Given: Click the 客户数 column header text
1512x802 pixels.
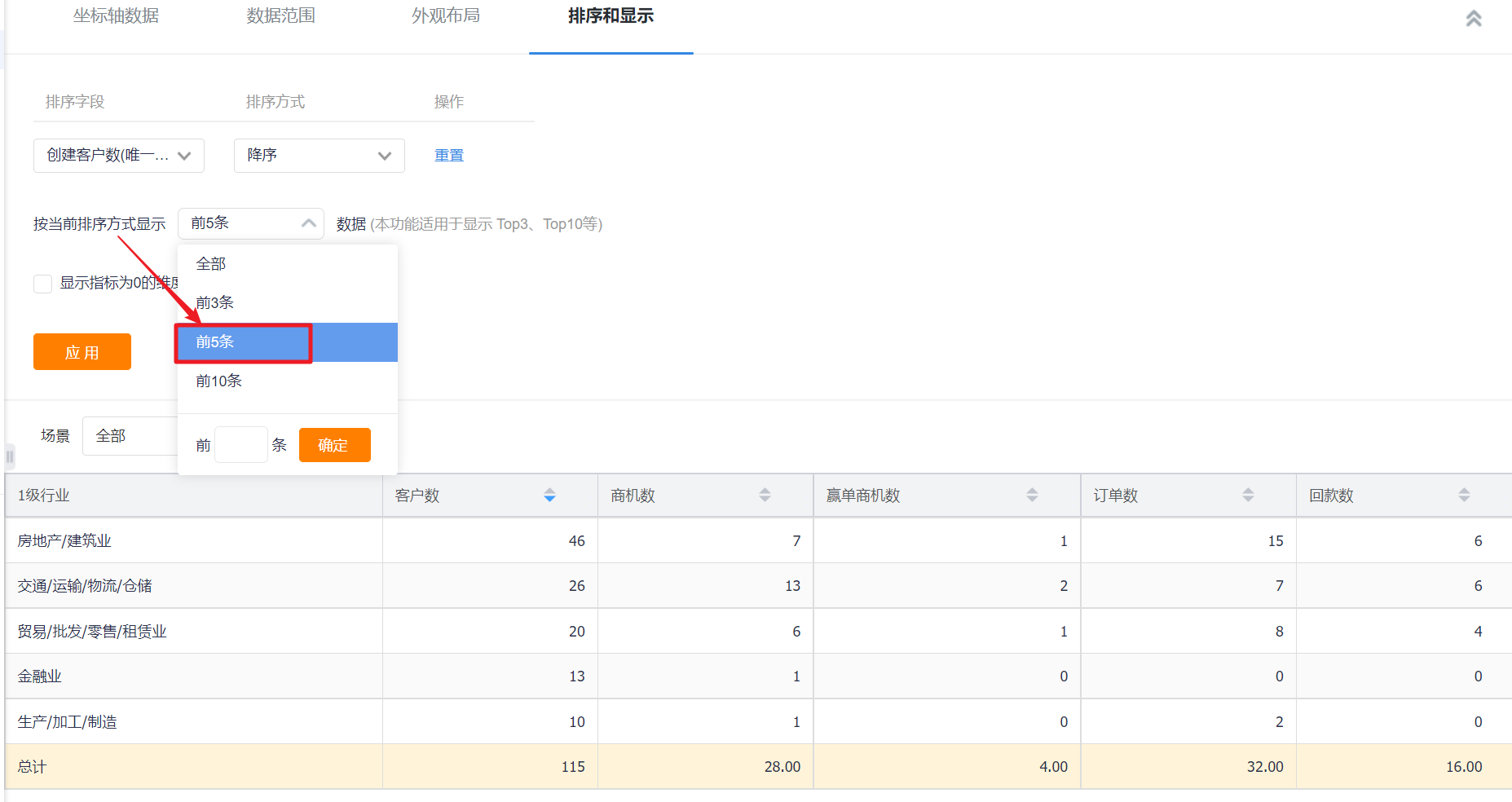Looking at the screenshot, I should coord(417,496).
